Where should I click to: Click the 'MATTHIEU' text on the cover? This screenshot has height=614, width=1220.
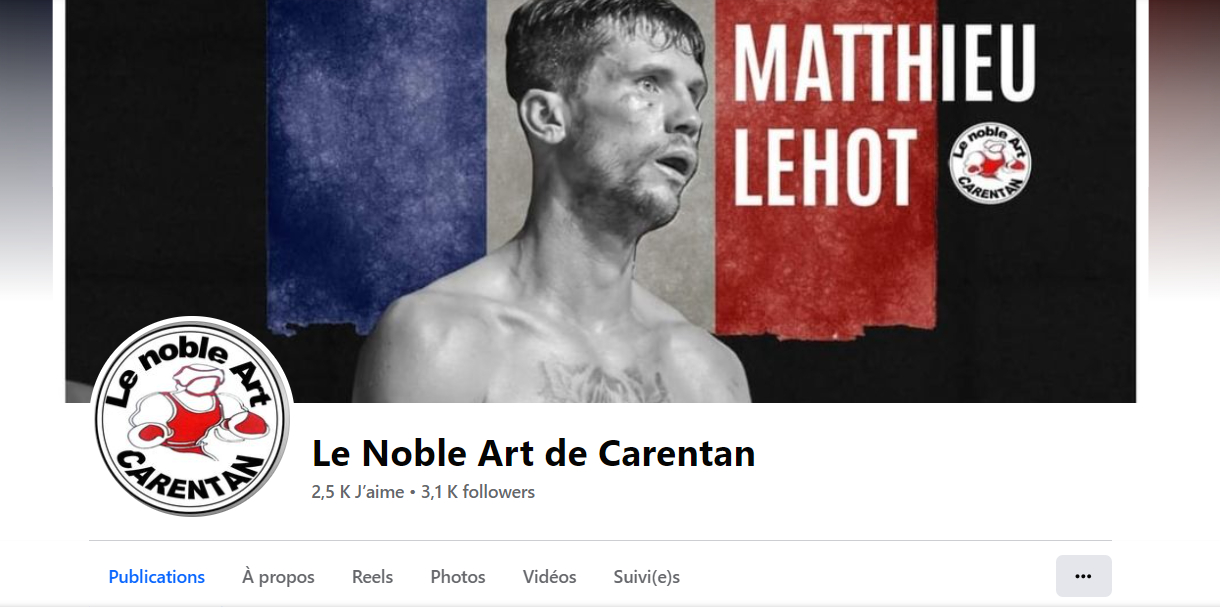pyautogui.click(x=884, y=65)
